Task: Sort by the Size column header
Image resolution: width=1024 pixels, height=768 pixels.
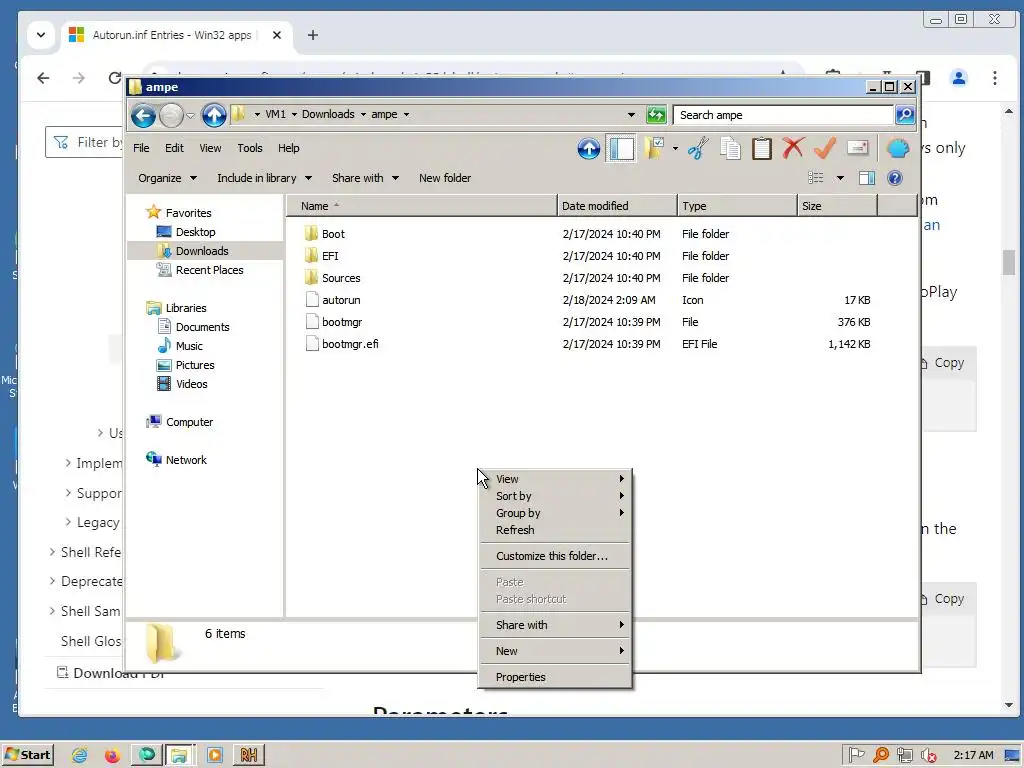Action: pyautogui.click(x=837, y=206)
